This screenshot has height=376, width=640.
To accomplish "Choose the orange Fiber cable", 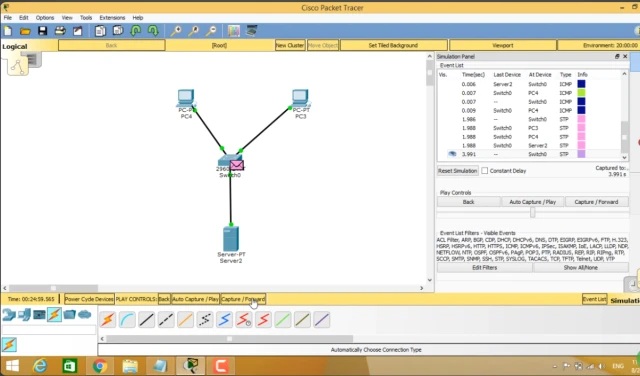I will [x=185, y=320].
